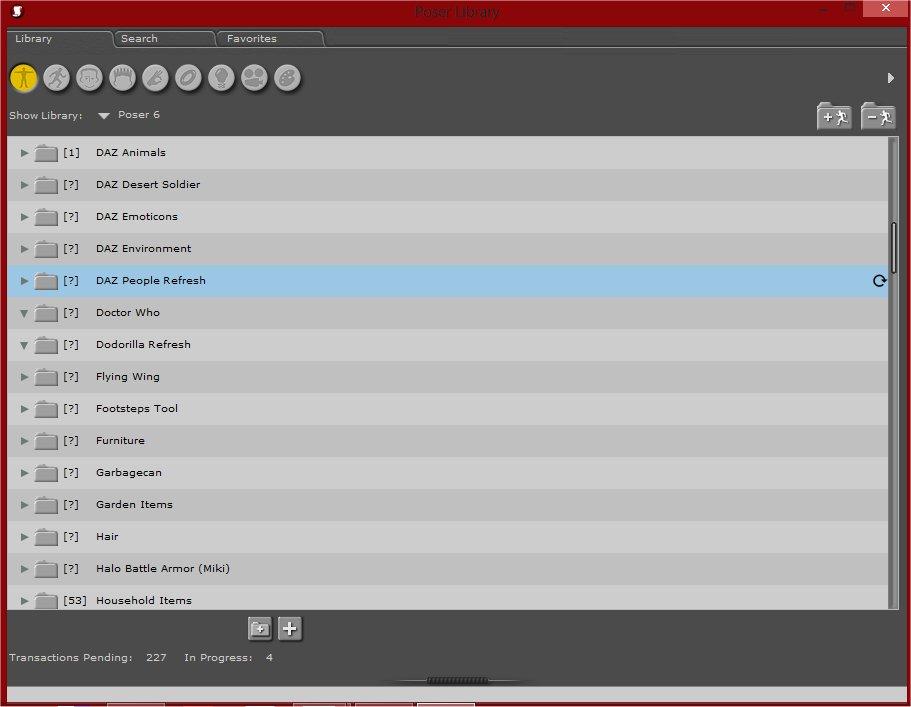Click the In Progress value 4

(x=270, y=658)
